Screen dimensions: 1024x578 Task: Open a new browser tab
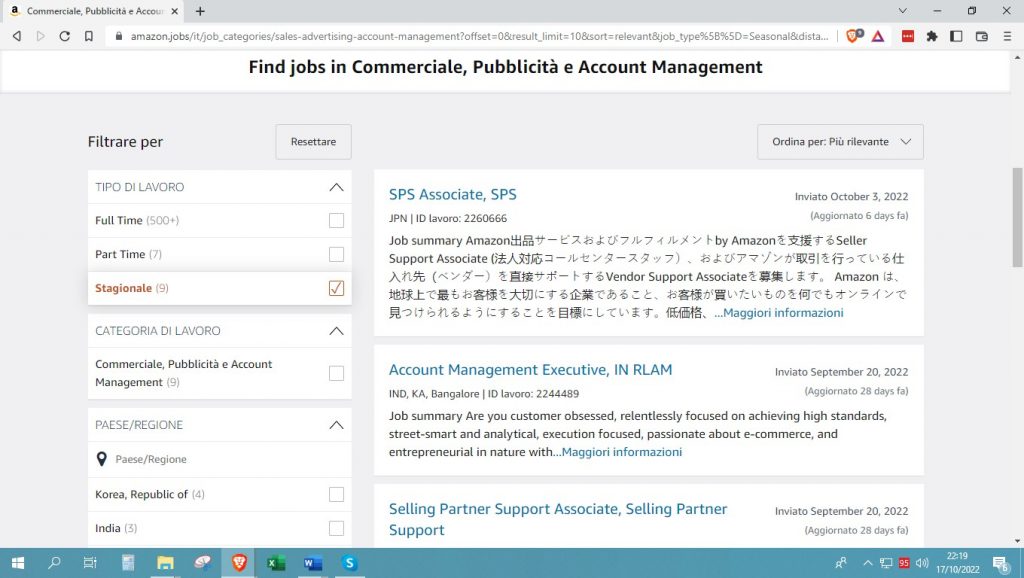pos(200,11)
